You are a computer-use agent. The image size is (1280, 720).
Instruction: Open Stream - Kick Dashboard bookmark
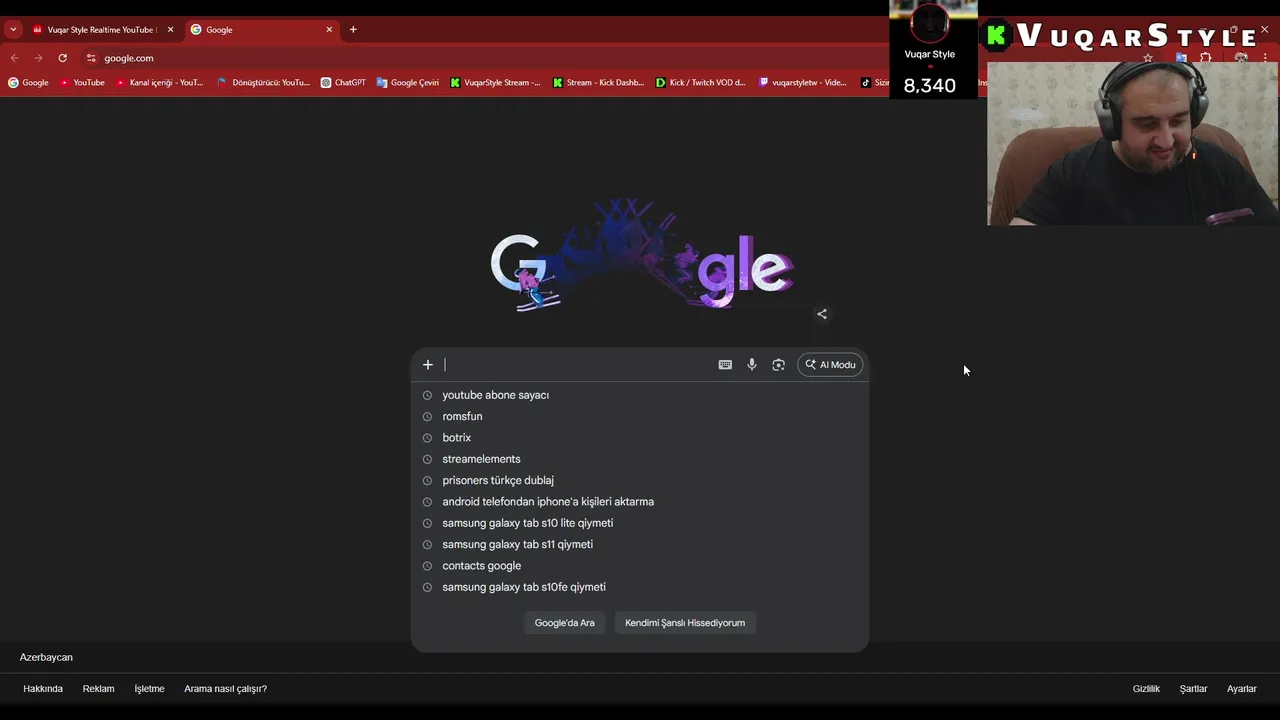[x=598, y=83]
